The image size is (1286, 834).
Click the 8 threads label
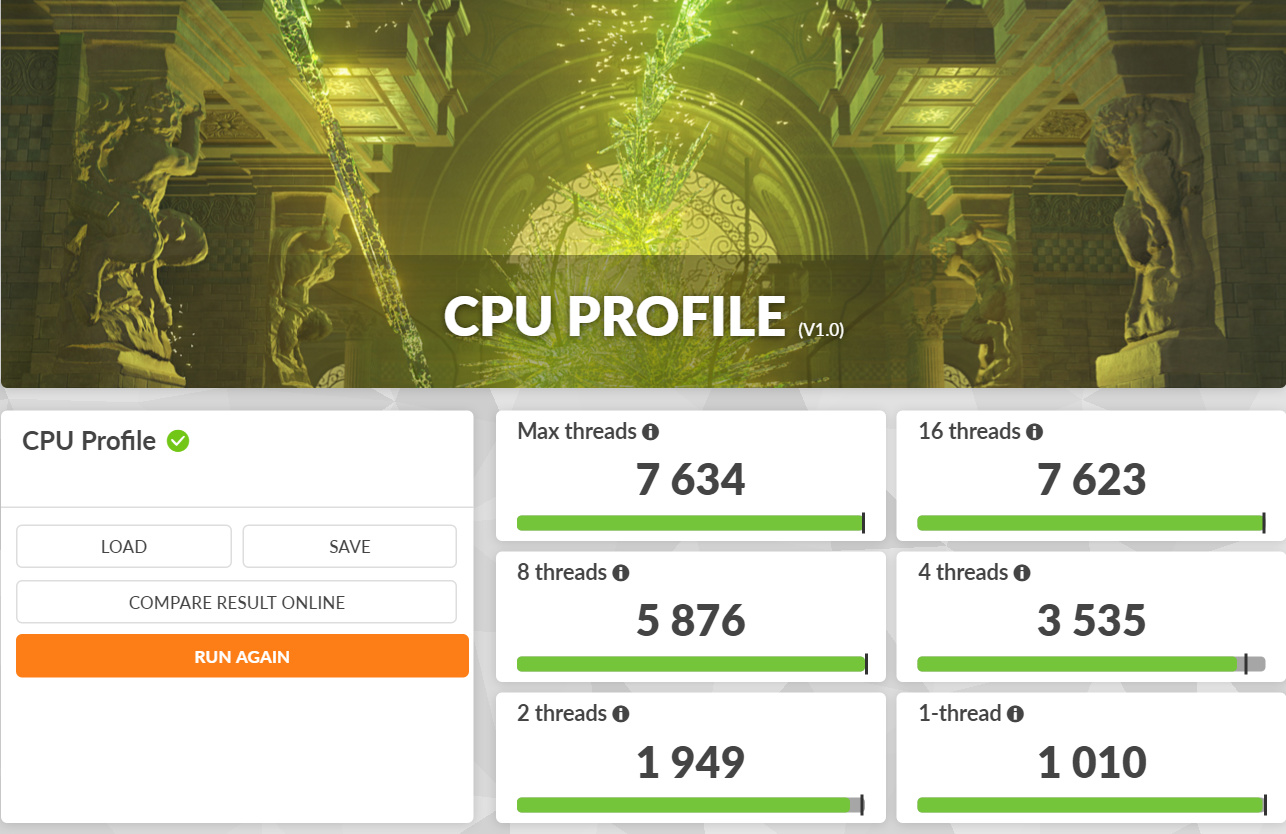(562, 573)
